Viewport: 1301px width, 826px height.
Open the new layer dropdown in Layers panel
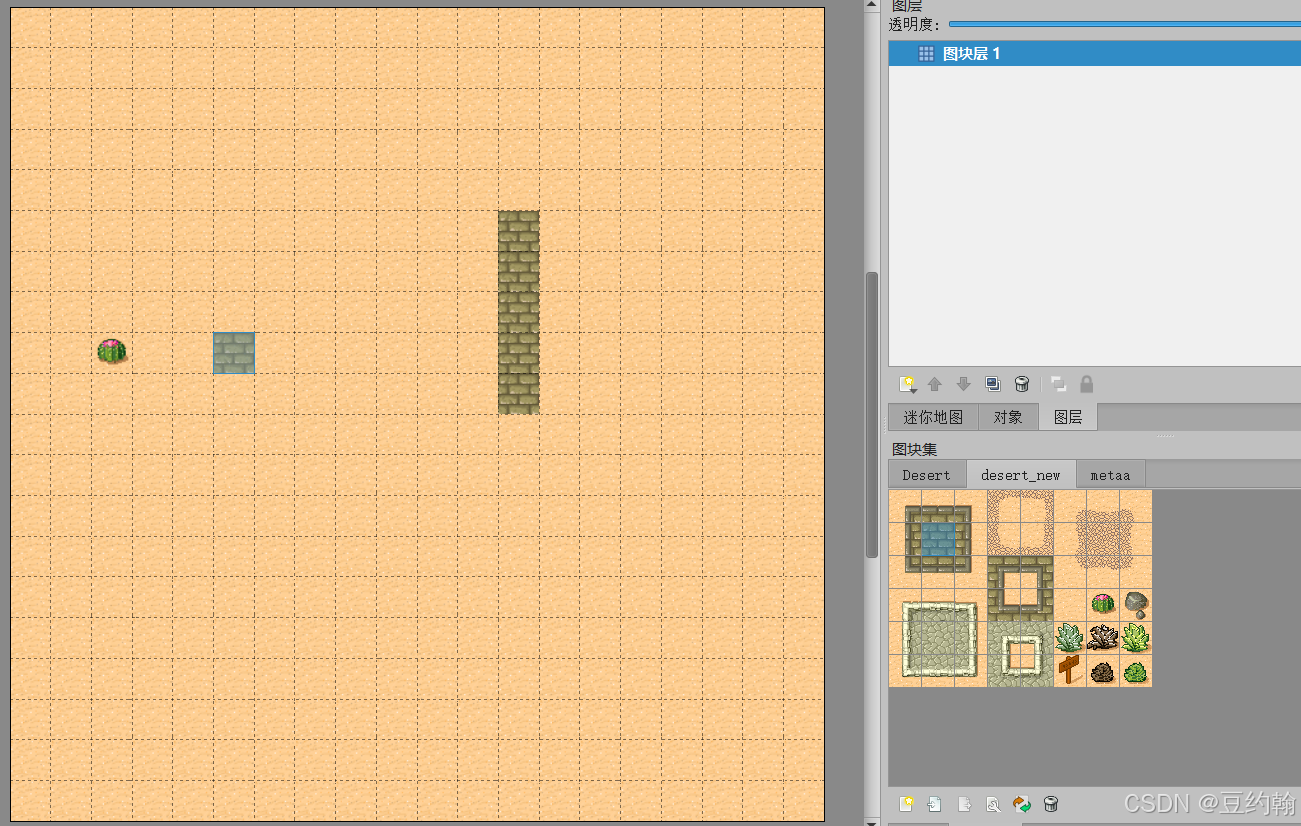[908, 384]
